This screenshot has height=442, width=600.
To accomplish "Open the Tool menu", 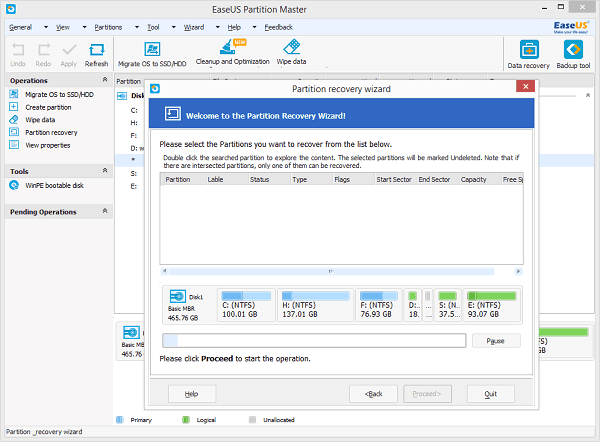I will coord(153,27).
